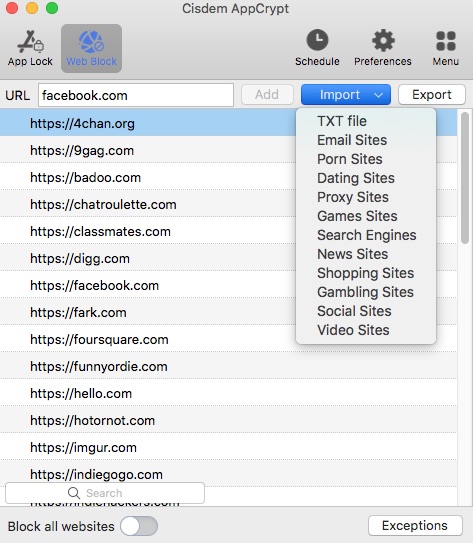Select the https://indiegogo.com row
473x543 pixels.
point(228,474)
